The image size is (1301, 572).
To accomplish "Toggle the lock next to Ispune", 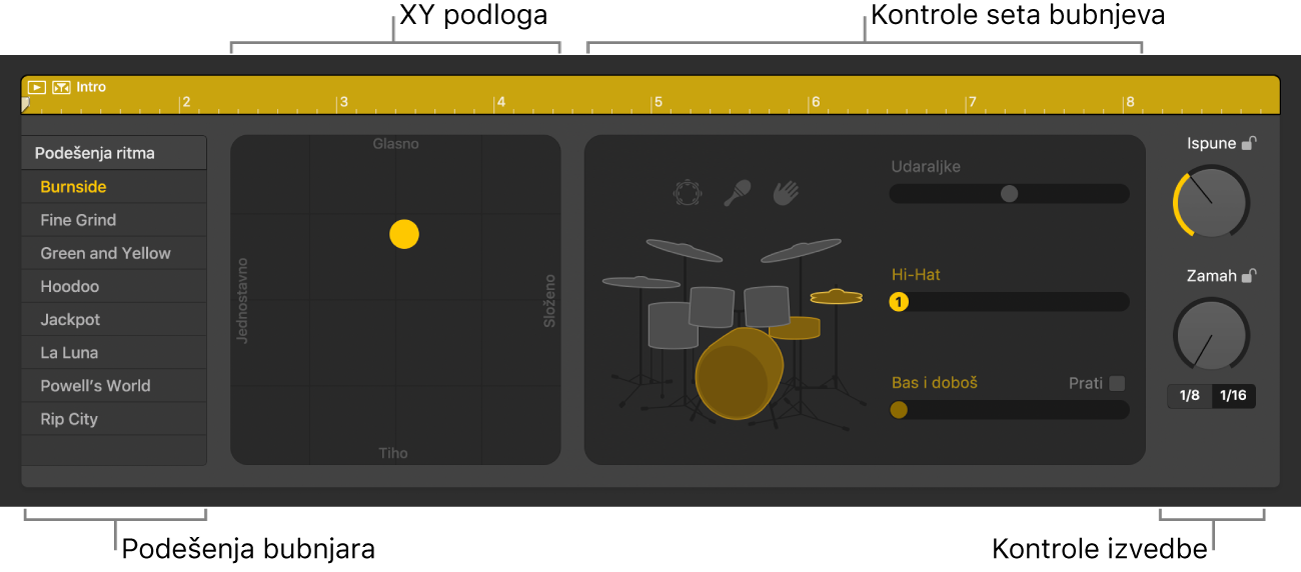I will coord(1248,144).
